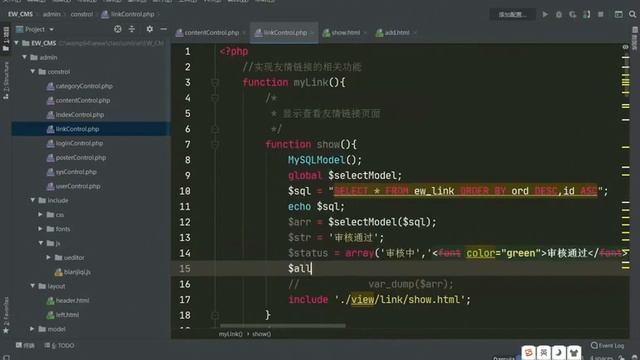Expand the model folder
The image size is (640, 360).
[x=32, y=329]
